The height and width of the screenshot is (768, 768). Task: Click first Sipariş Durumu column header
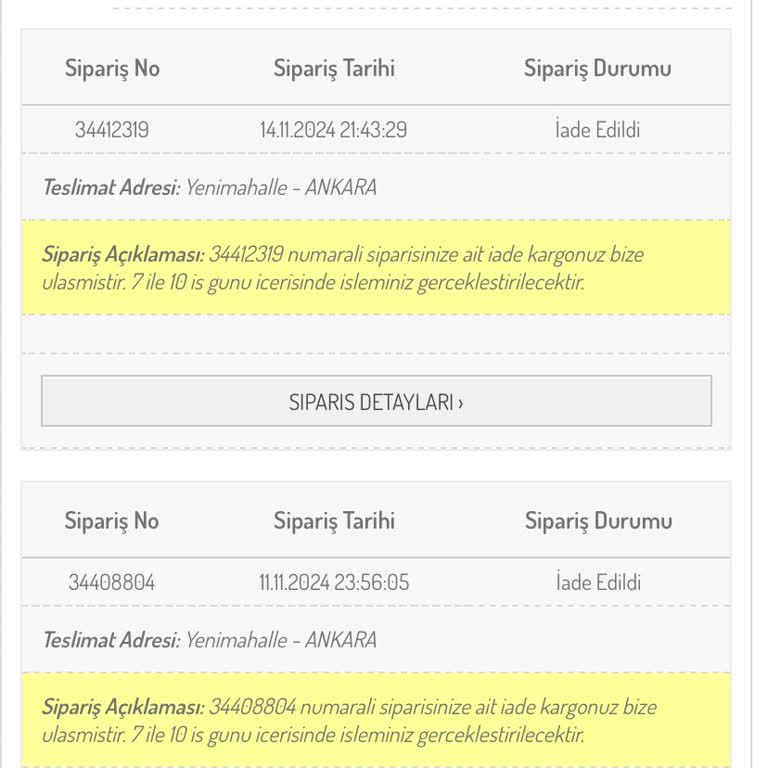coord(598,68)
